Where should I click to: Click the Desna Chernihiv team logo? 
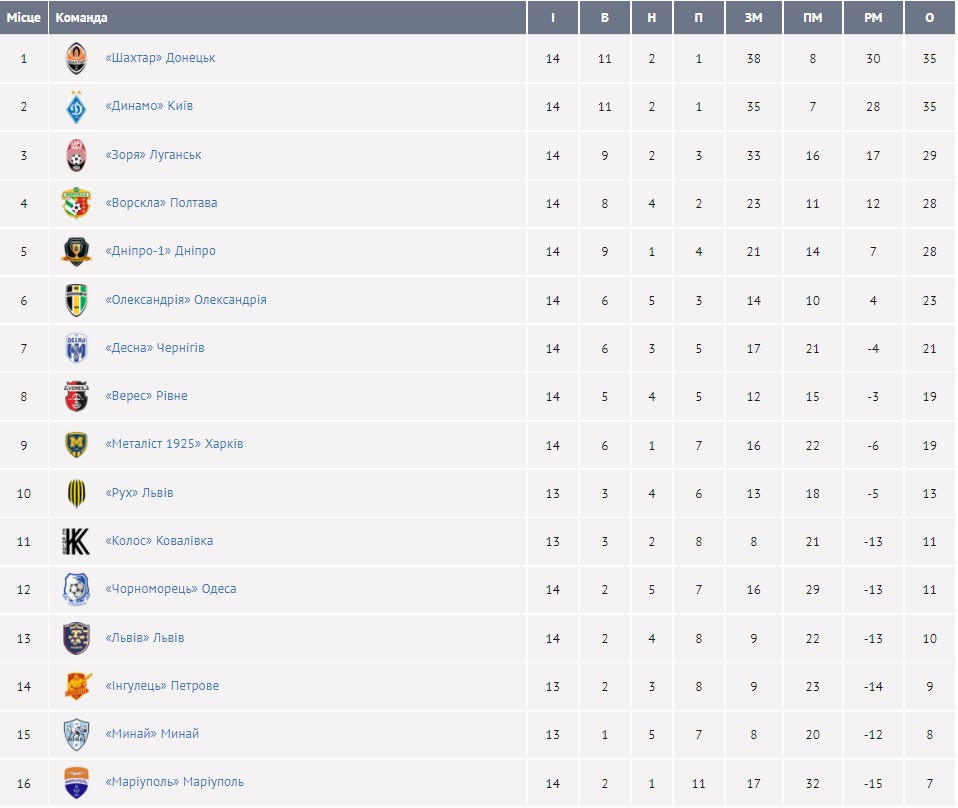[x=76, y=348]
